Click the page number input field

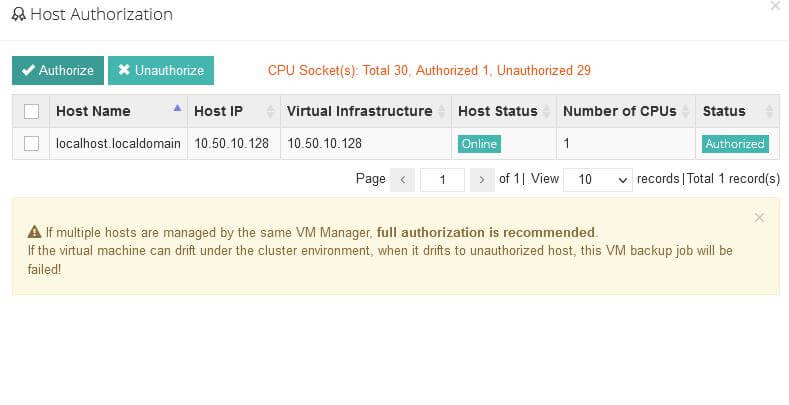(442, 180)
